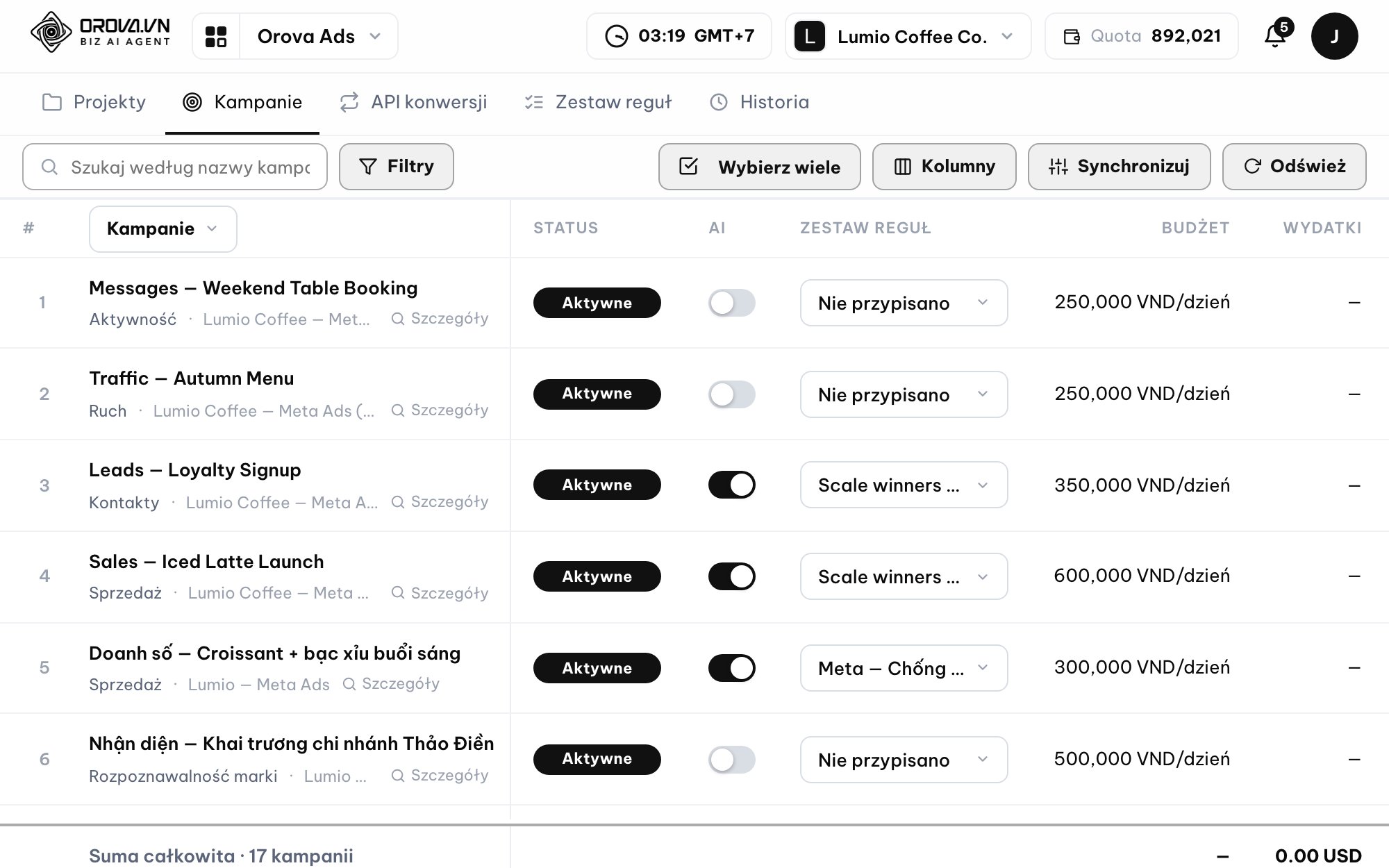Open Szczegóły for Leads – Loyalty Signup
This screenshot has height=868, width=1389.
coord(440,502)
